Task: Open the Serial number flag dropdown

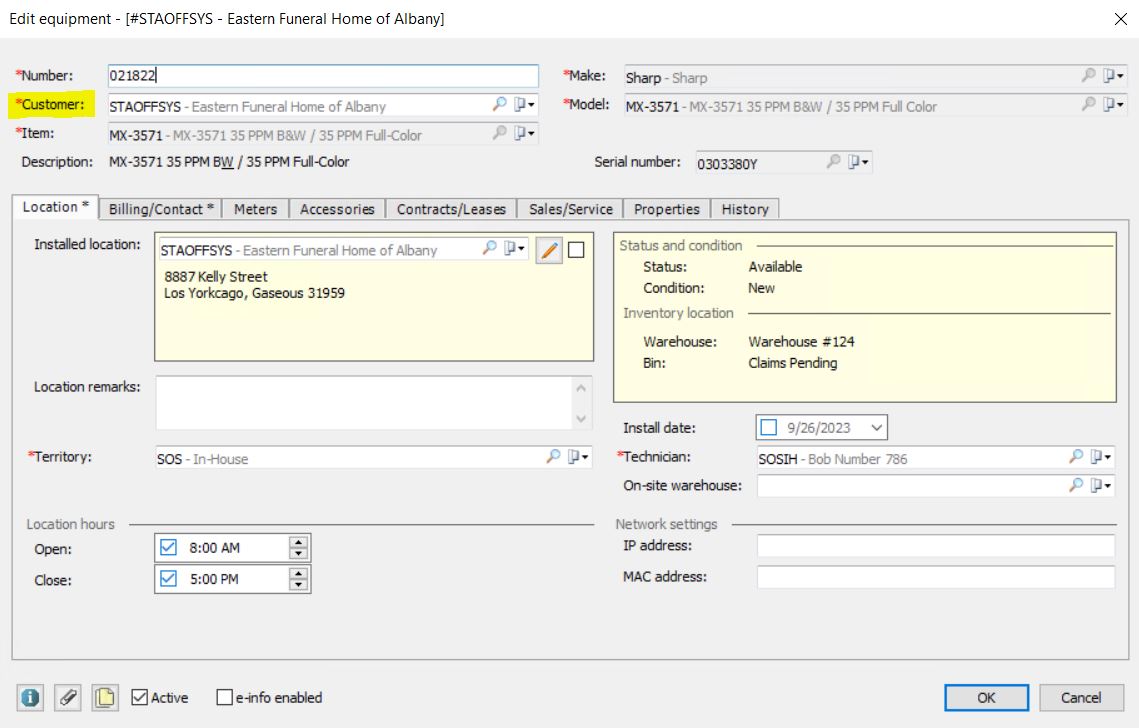Action: (x=859, y=161)
